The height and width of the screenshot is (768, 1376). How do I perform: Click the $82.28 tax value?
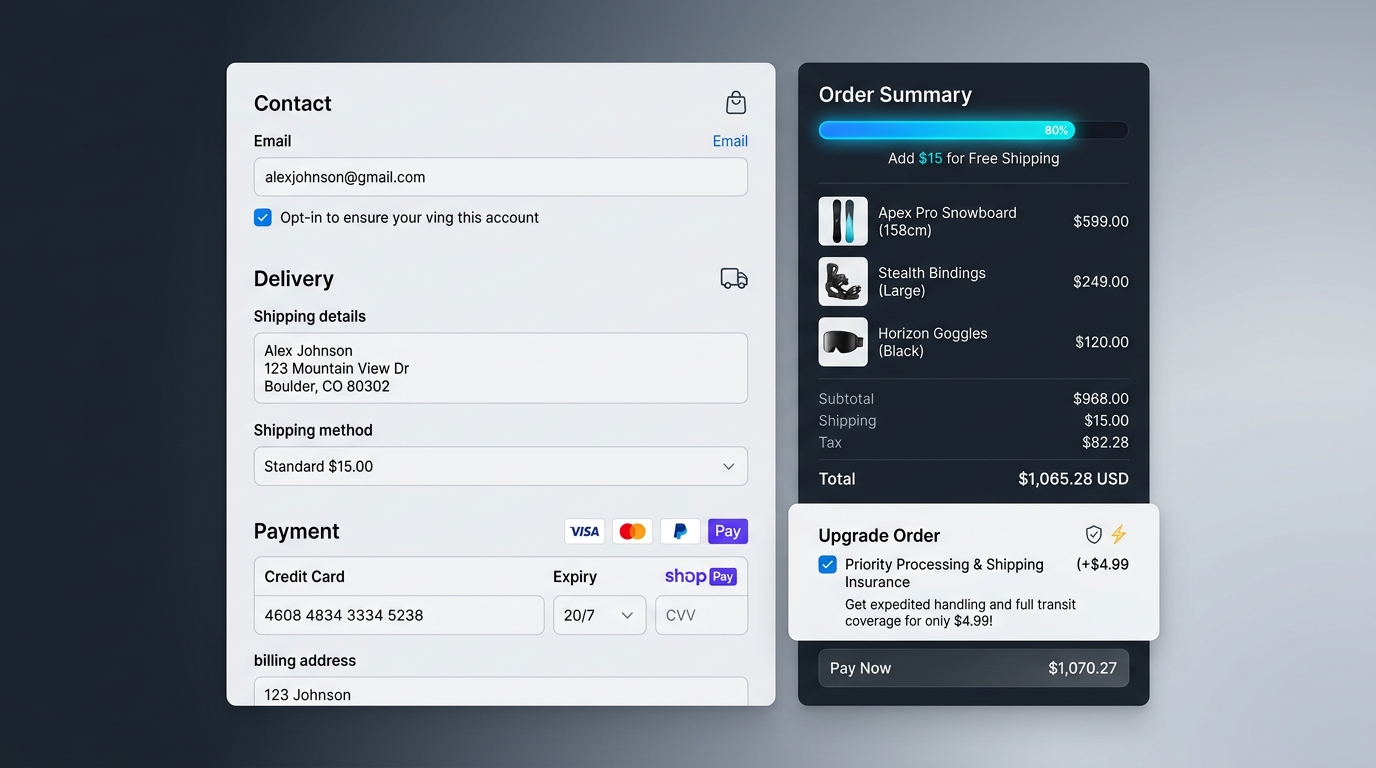tap(1105, 442)
